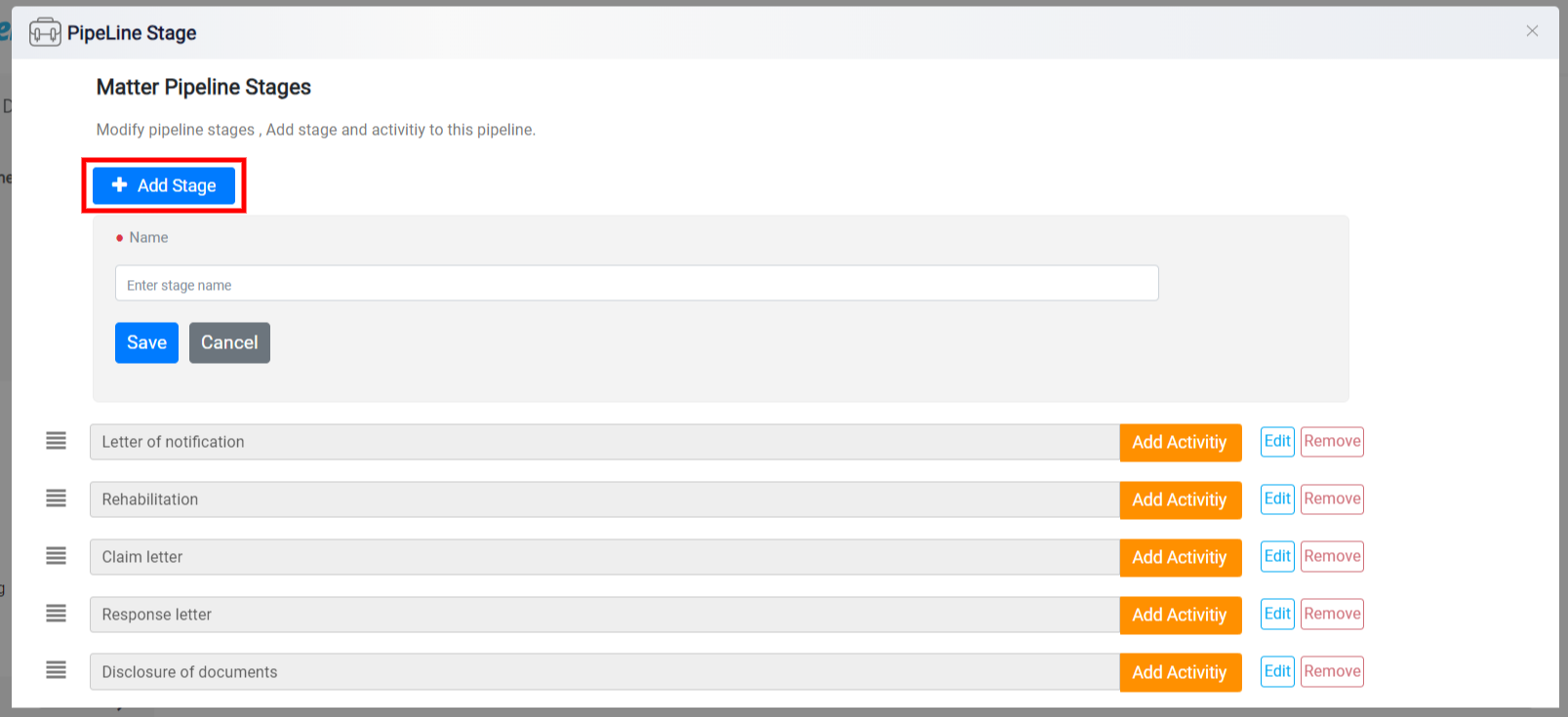Add activity to Rehabilitation stage
The height and width of the screenshot is (717, 1568).
(x=1180, y=499)
